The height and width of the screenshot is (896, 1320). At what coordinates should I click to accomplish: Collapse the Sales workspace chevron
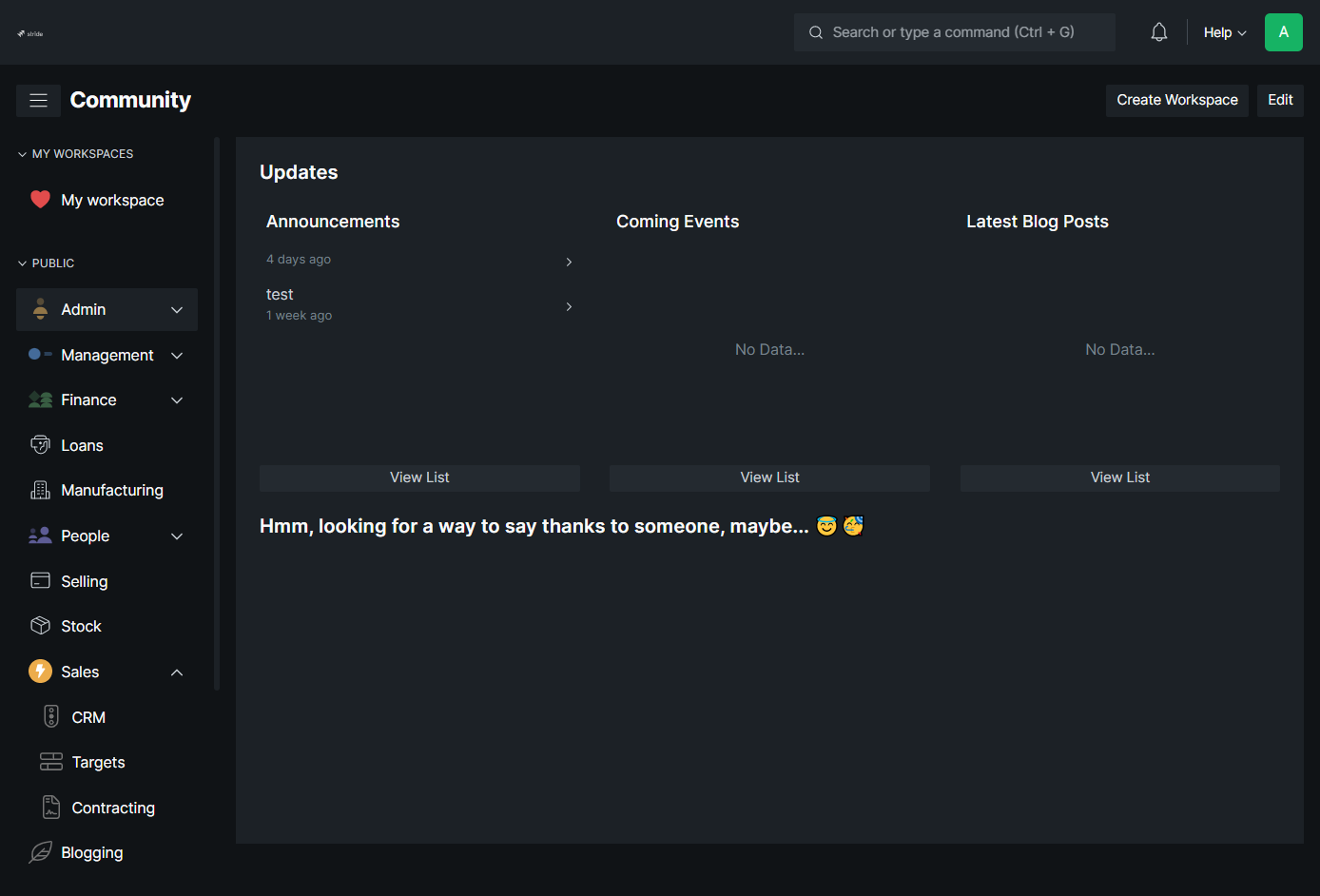(177, 672)
